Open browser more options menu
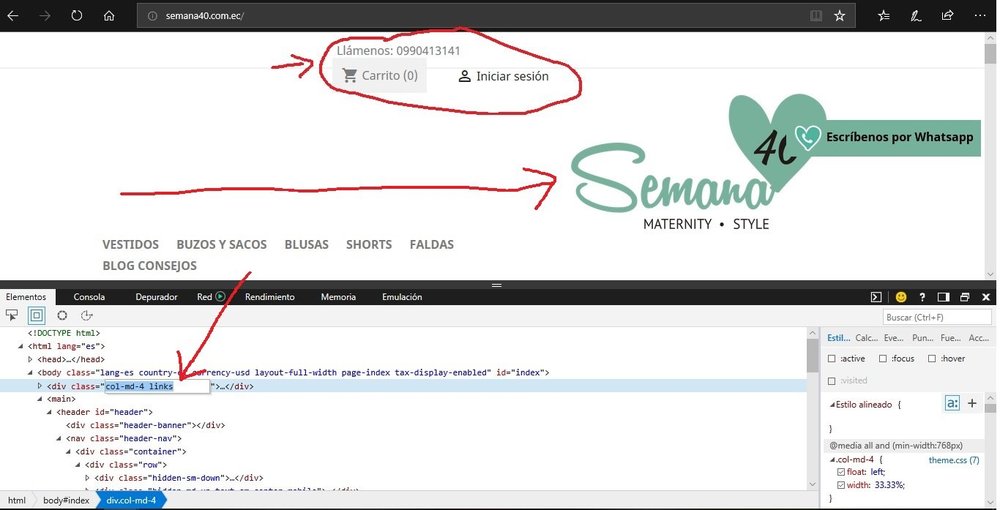Screen dimensions: 1000x510 click(x=980, y=16)
